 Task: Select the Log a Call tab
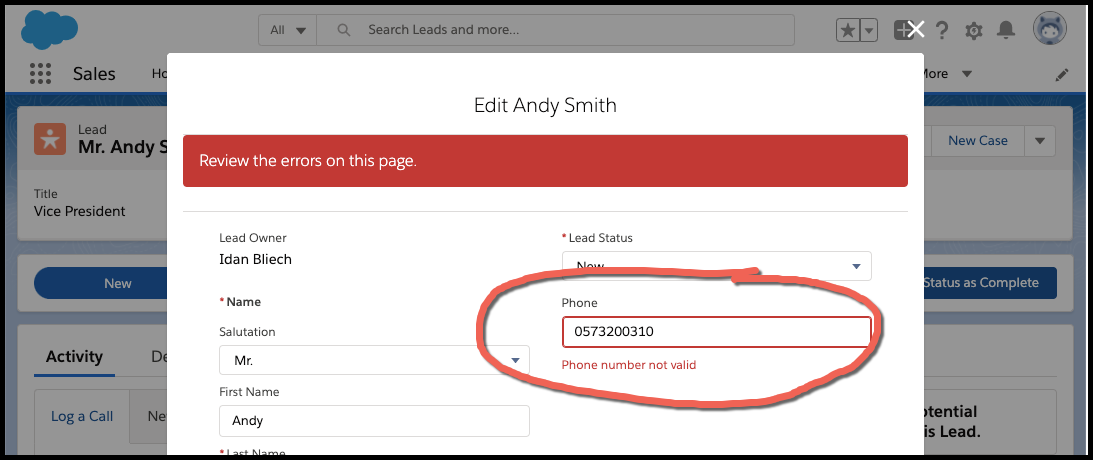(82, 416)
